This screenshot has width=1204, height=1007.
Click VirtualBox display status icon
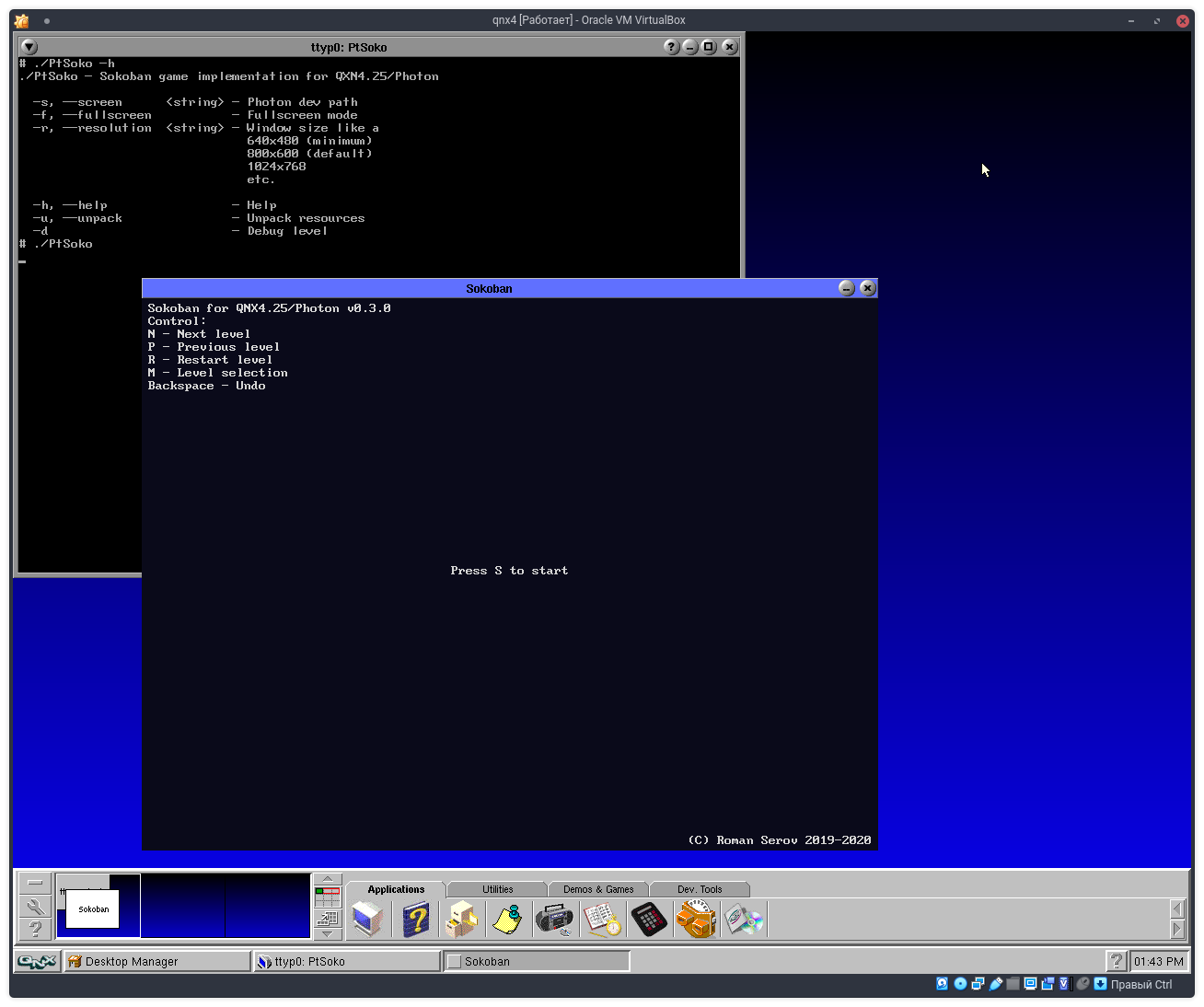click(1030, 984)
